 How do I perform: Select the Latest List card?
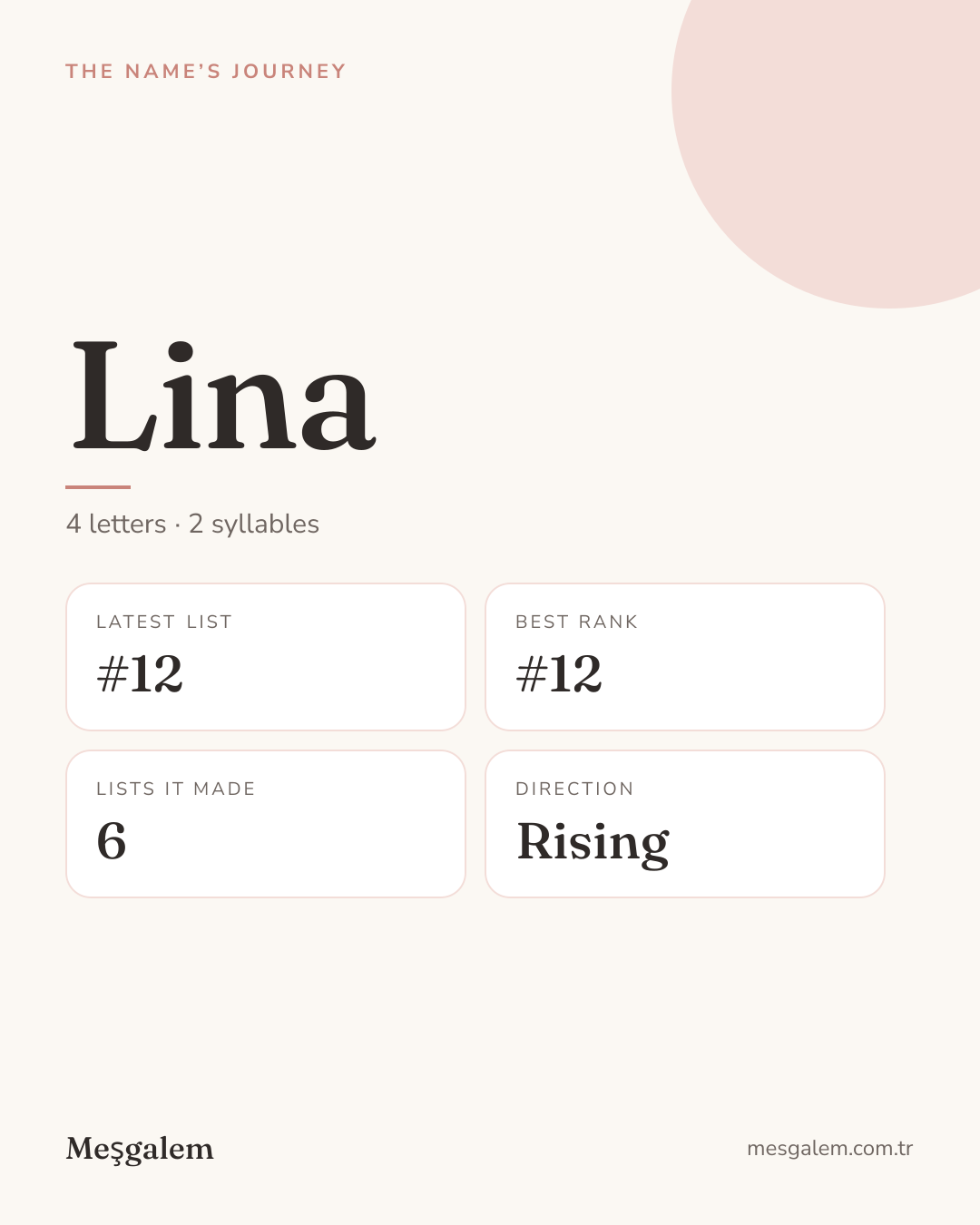click(266, 657)
